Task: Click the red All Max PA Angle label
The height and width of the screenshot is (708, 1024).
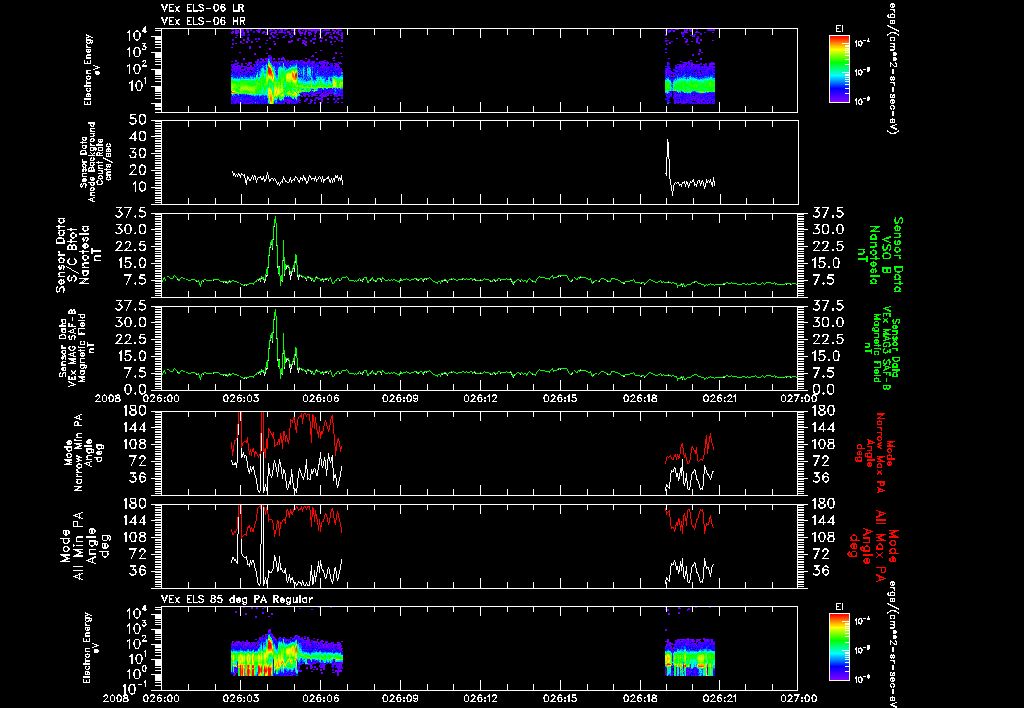Action: [x=872, y=544]
